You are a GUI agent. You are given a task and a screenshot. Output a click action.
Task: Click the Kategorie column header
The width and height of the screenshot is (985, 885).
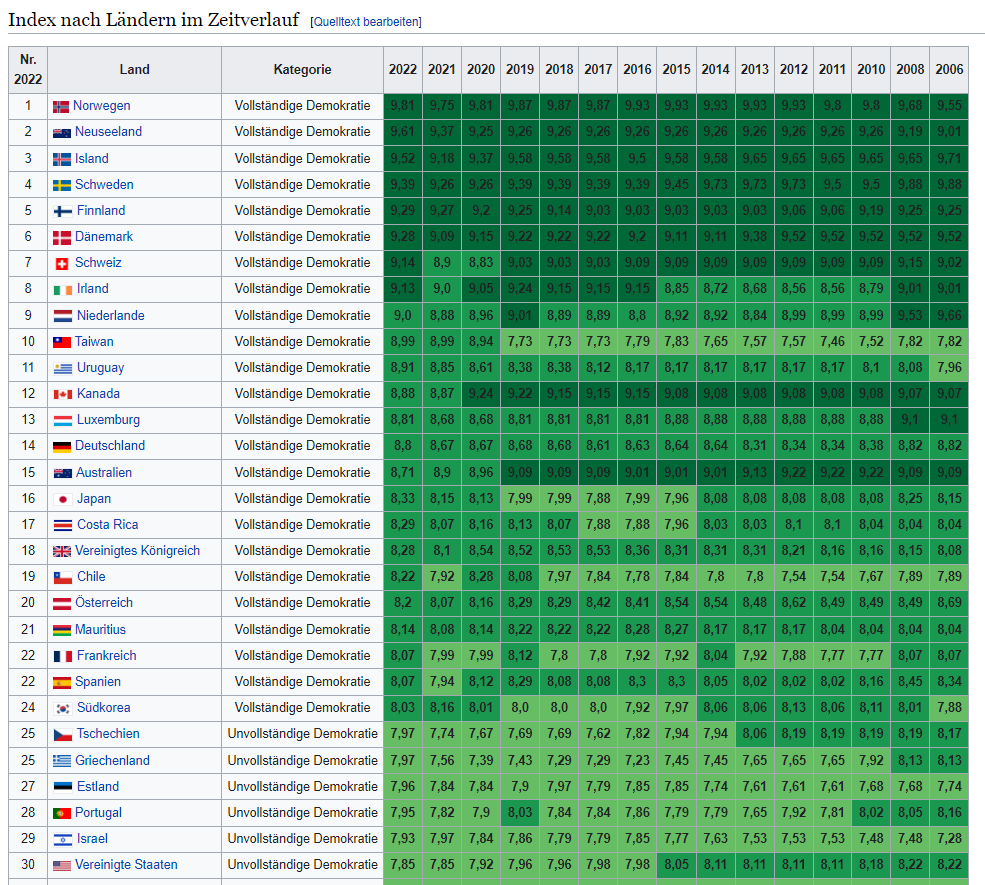coord(302,70)
